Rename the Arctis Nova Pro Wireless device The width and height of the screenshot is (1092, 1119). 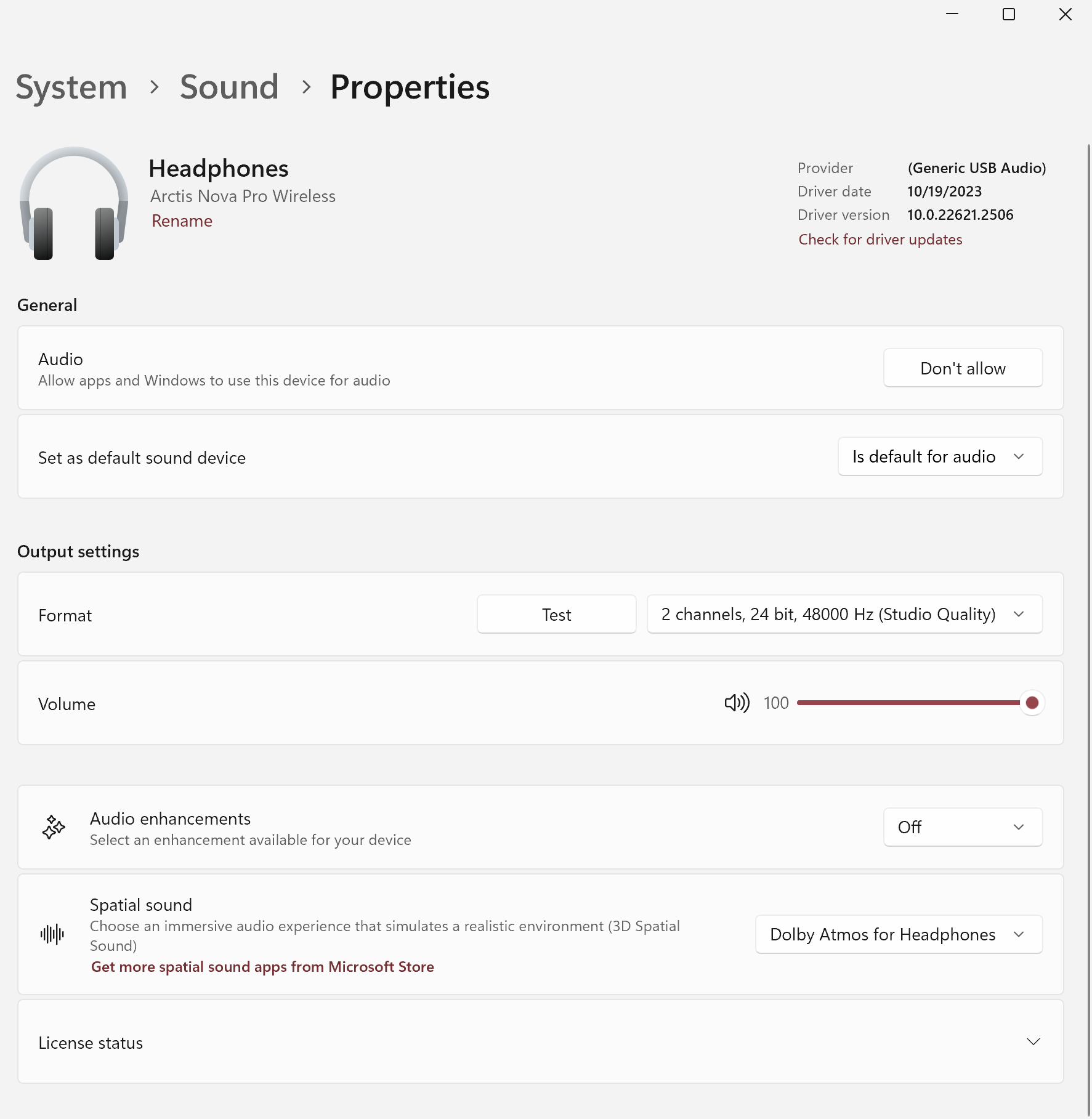click(182, 220)
